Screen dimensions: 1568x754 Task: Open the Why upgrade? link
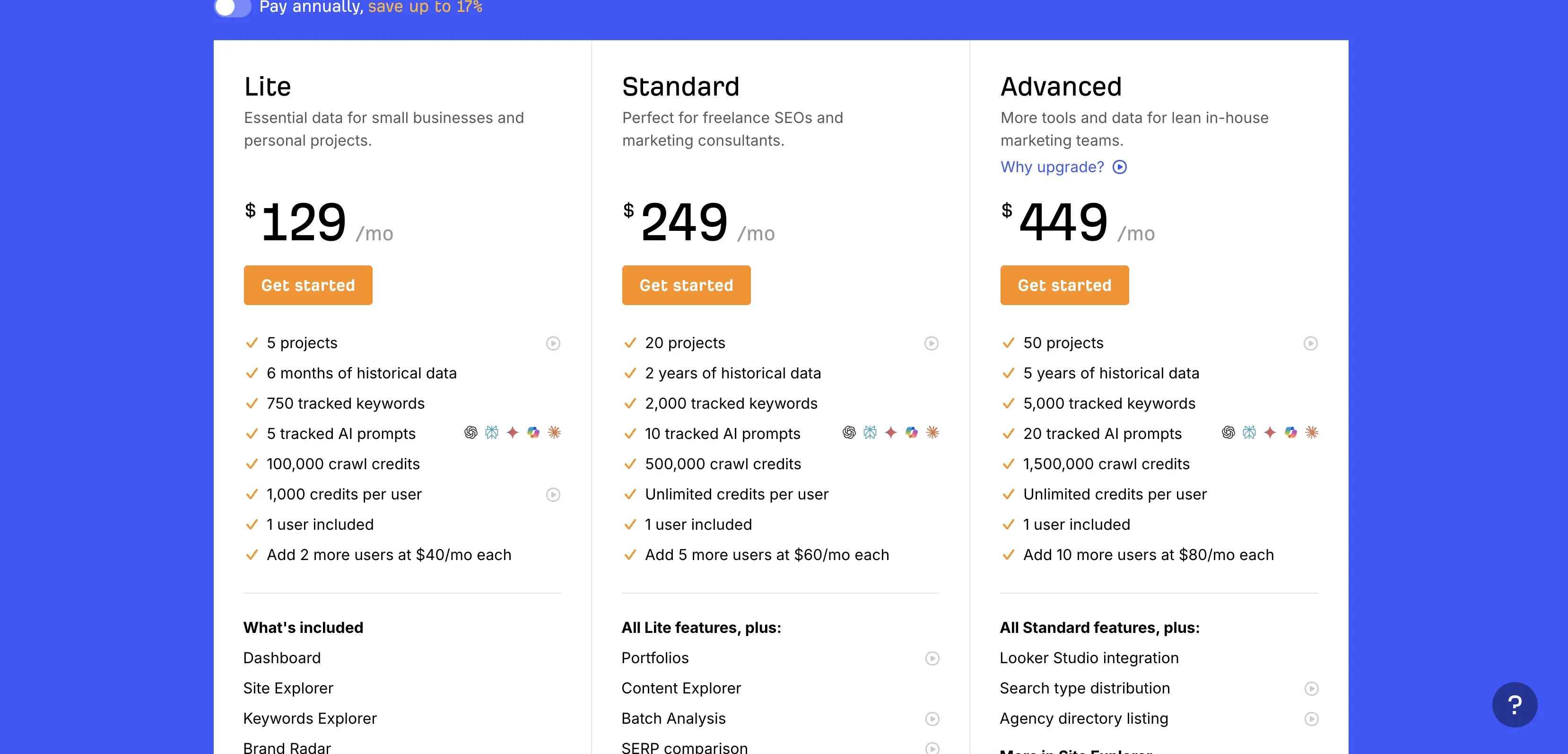click(1063, 167)
